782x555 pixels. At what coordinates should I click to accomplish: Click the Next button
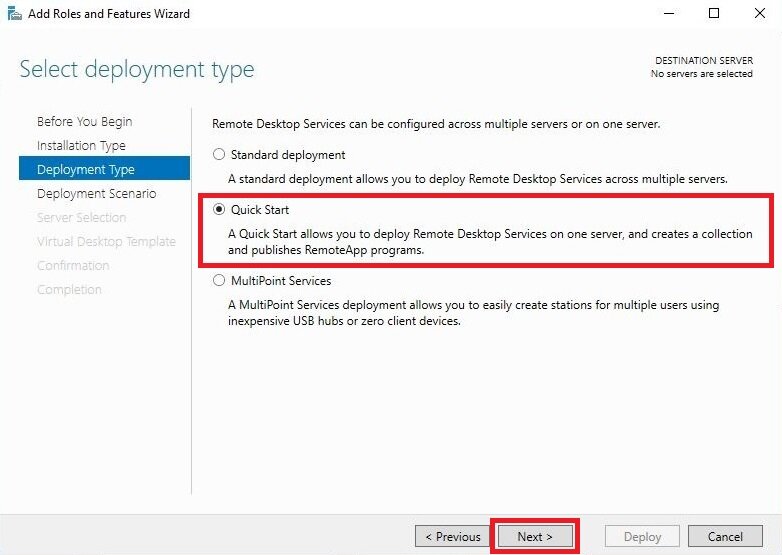pos(535,537)
